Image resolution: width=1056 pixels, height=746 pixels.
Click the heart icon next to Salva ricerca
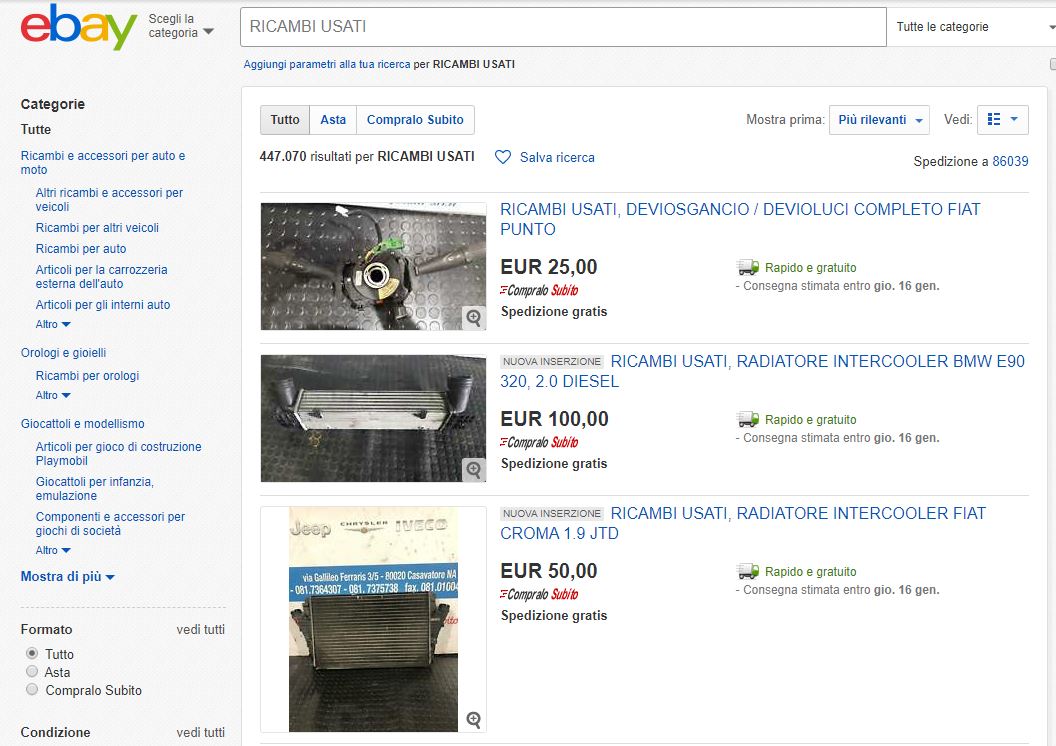click(502, 157)
